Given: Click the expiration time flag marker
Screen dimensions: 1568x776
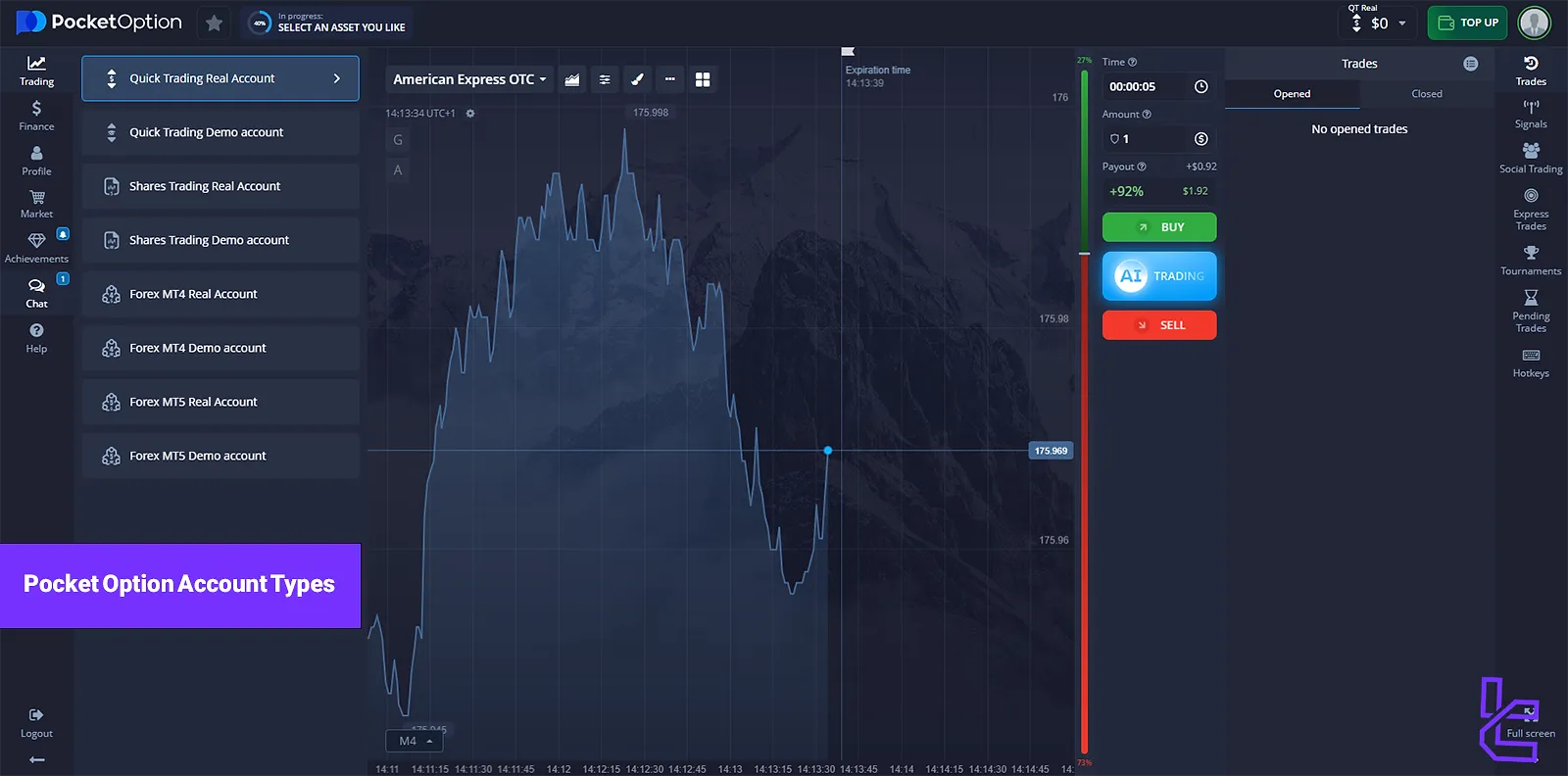Looking at the screenshot, I should point(848,51).
